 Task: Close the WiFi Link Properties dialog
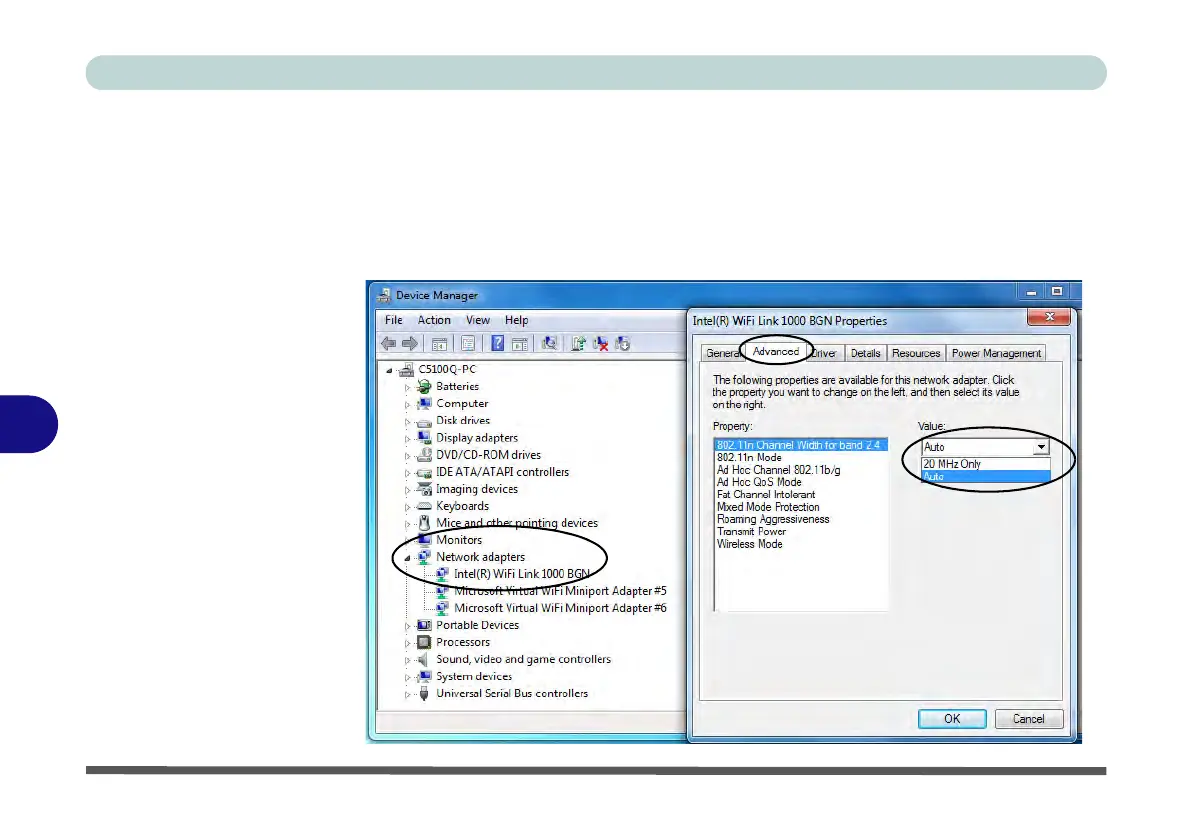(1049, 316)
